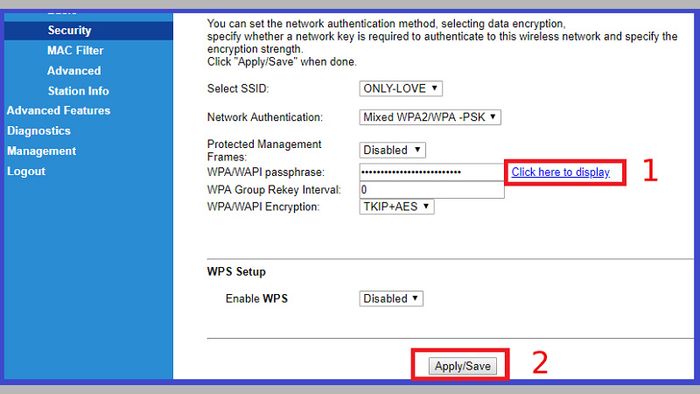
Task: Open the WPA/WAPI Encryption dropdown
Action: pos(396,207)
